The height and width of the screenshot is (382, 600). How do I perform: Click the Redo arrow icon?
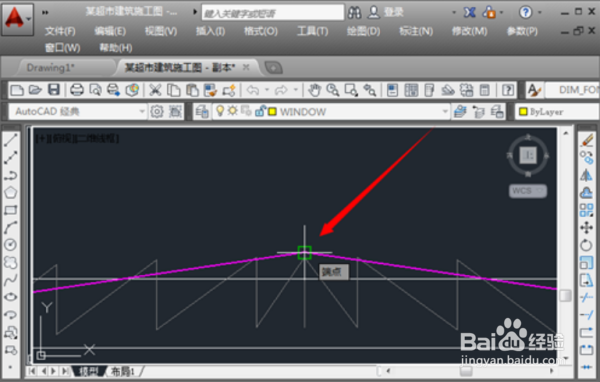point(281,90)
